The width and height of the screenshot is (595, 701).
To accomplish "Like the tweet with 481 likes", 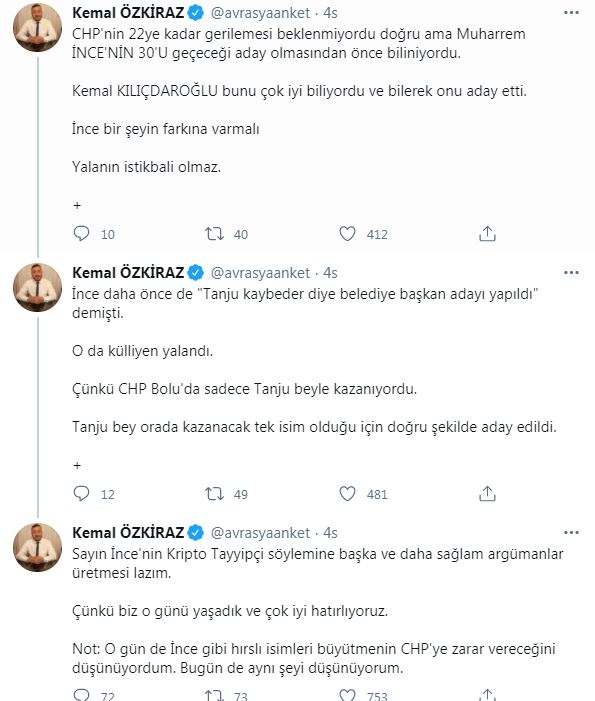I will [x=347, y=494].
